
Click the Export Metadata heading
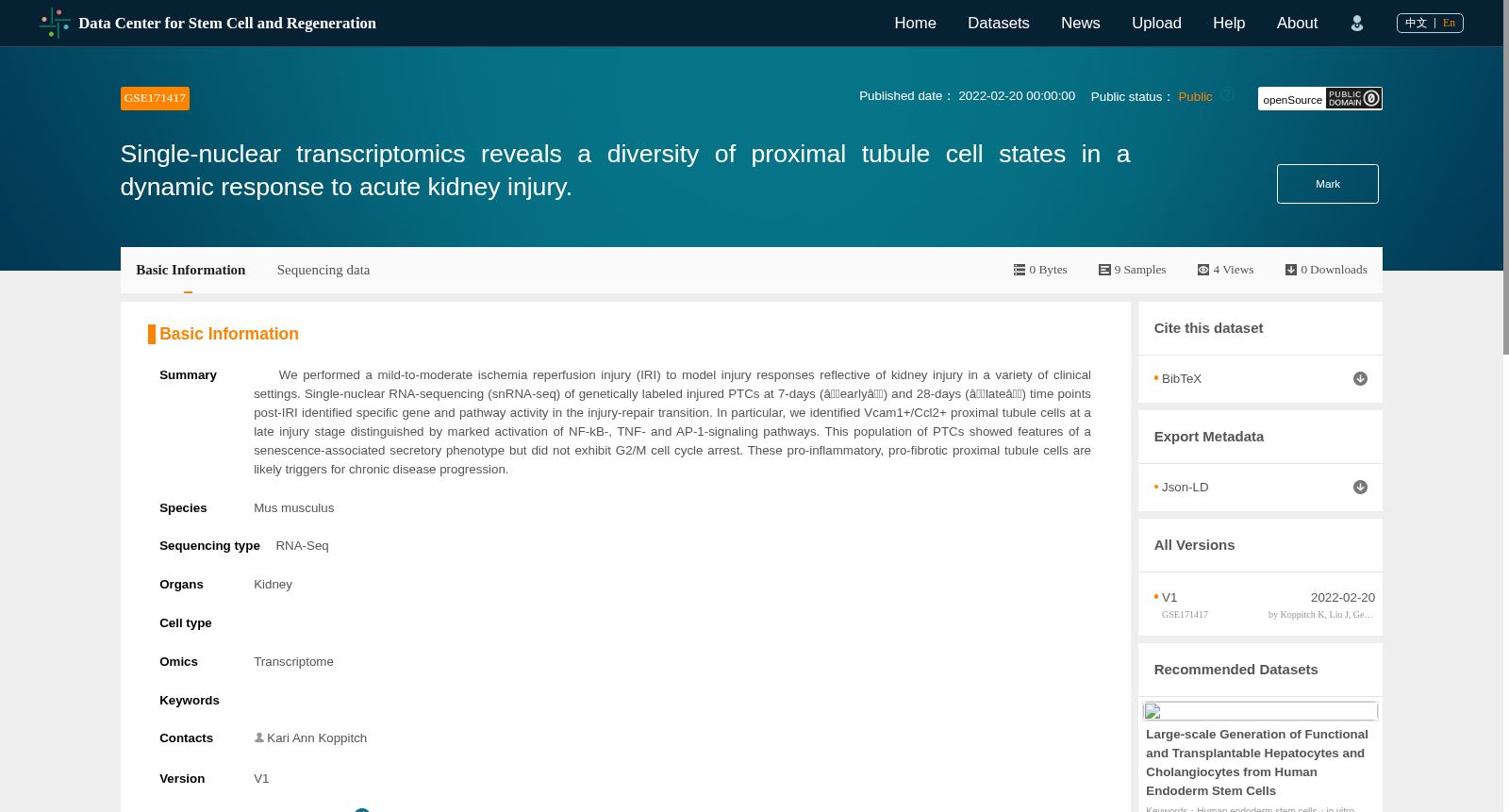coord(1208,437)
